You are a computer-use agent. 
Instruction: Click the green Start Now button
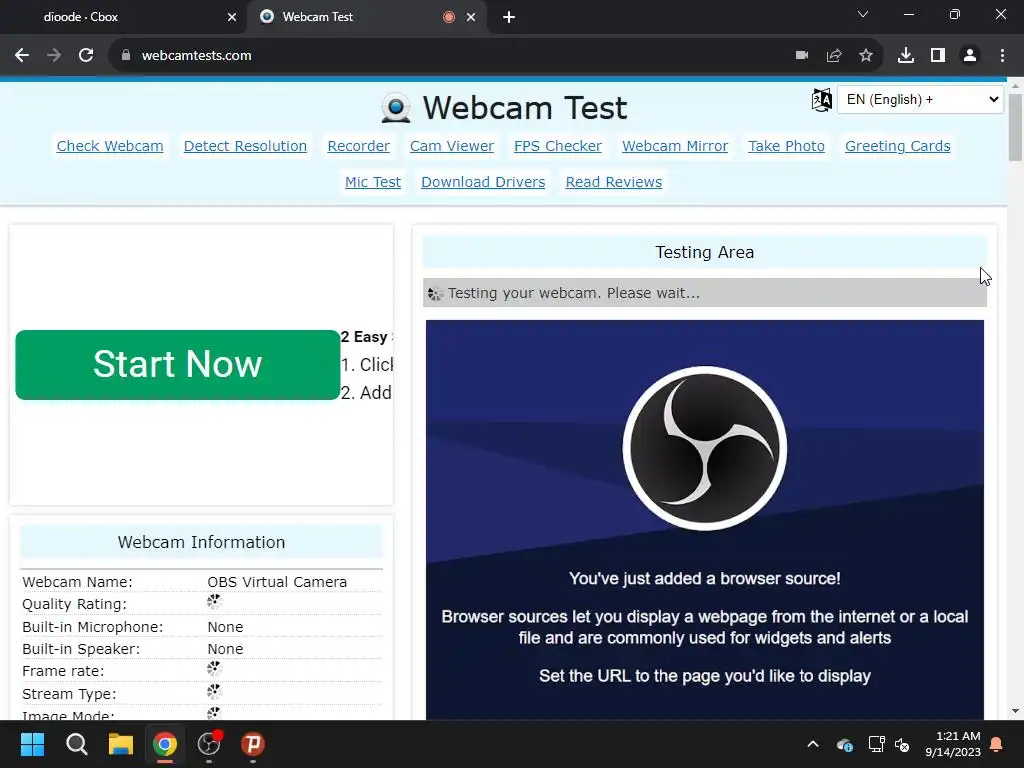178,364
